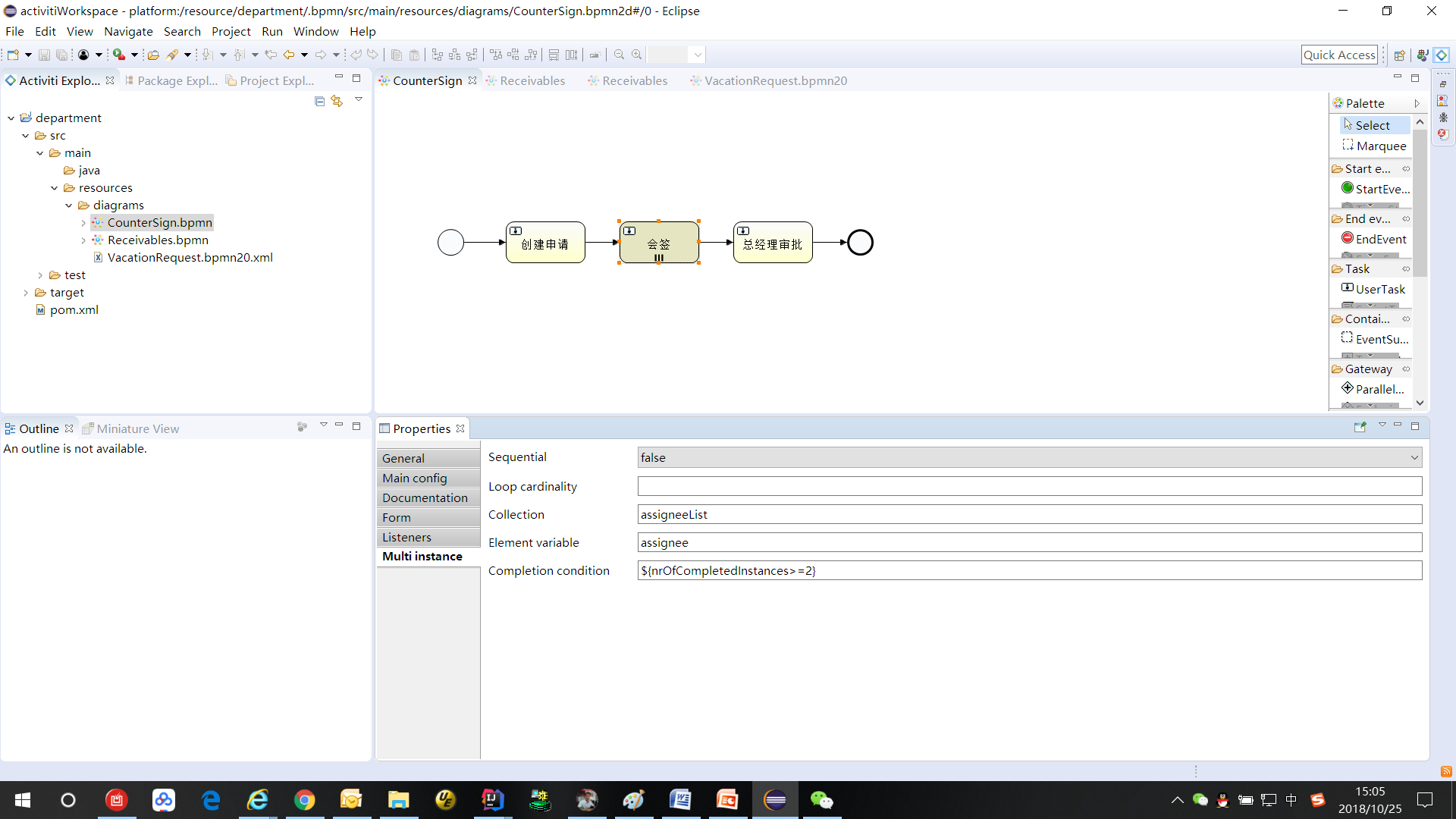The height and width of the screenshot is (819, 1456).
Task: Click the Zoom Out magnifier icon
Action: (619, 55)
